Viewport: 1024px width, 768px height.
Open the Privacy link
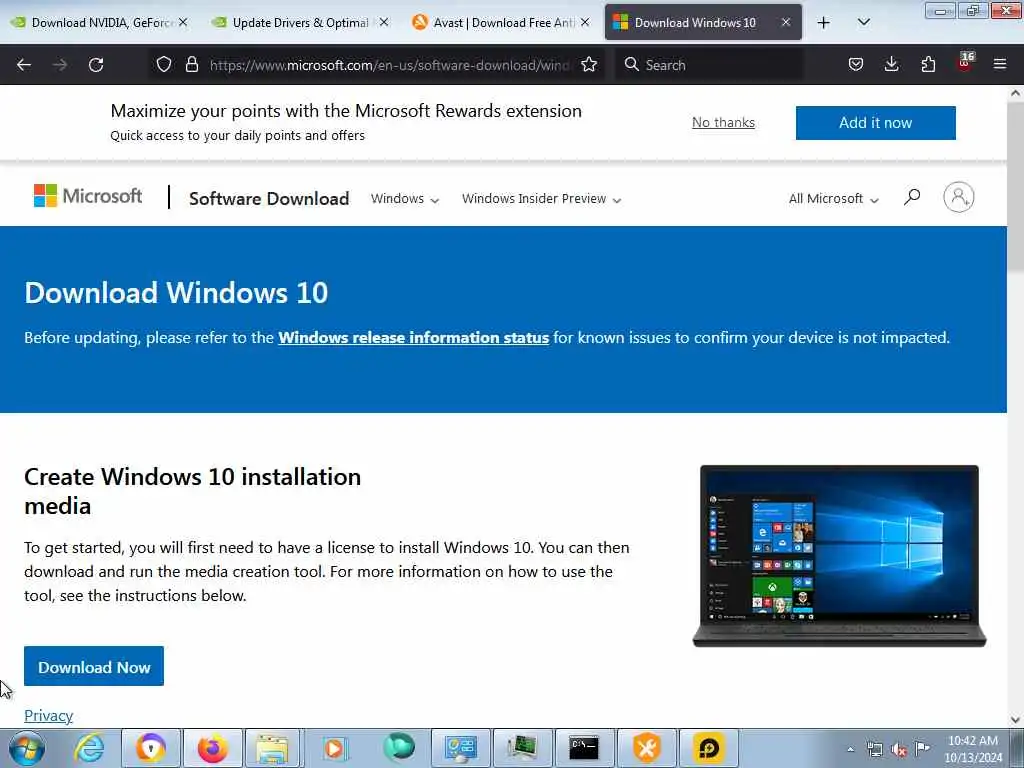48,715
